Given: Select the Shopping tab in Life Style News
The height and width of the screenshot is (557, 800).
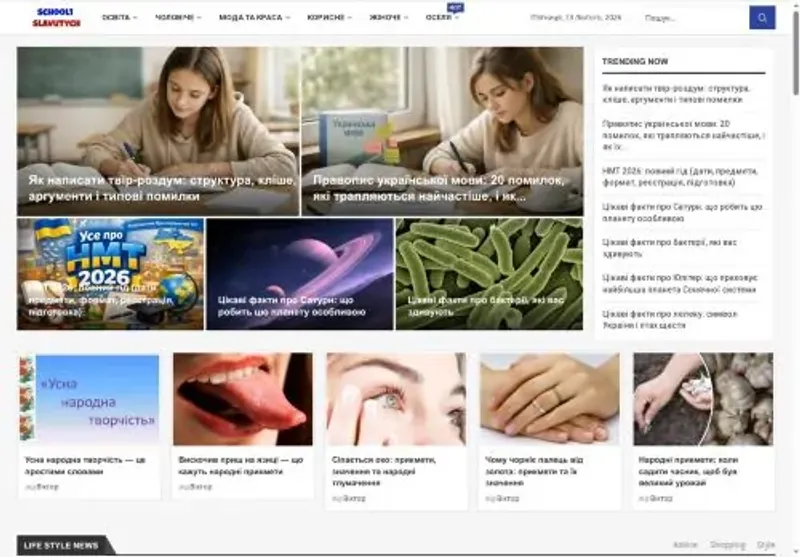Looking at the screenshot, I should pyautogui.click(x=727, y=545).
